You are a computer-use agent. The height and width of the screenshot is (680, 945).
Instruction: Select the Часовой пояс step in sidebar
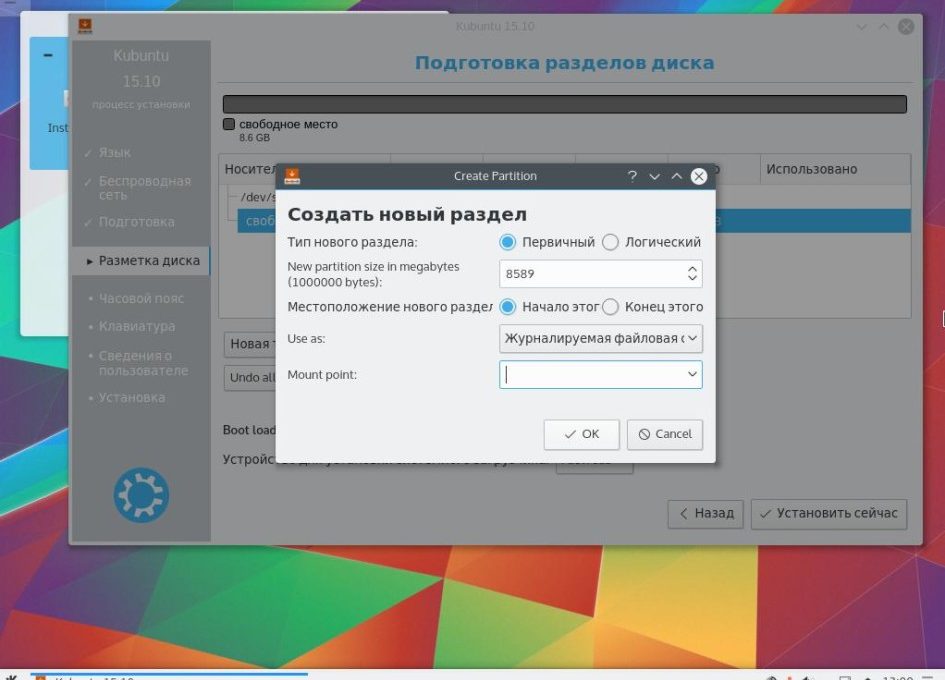[x=141, y=298]
